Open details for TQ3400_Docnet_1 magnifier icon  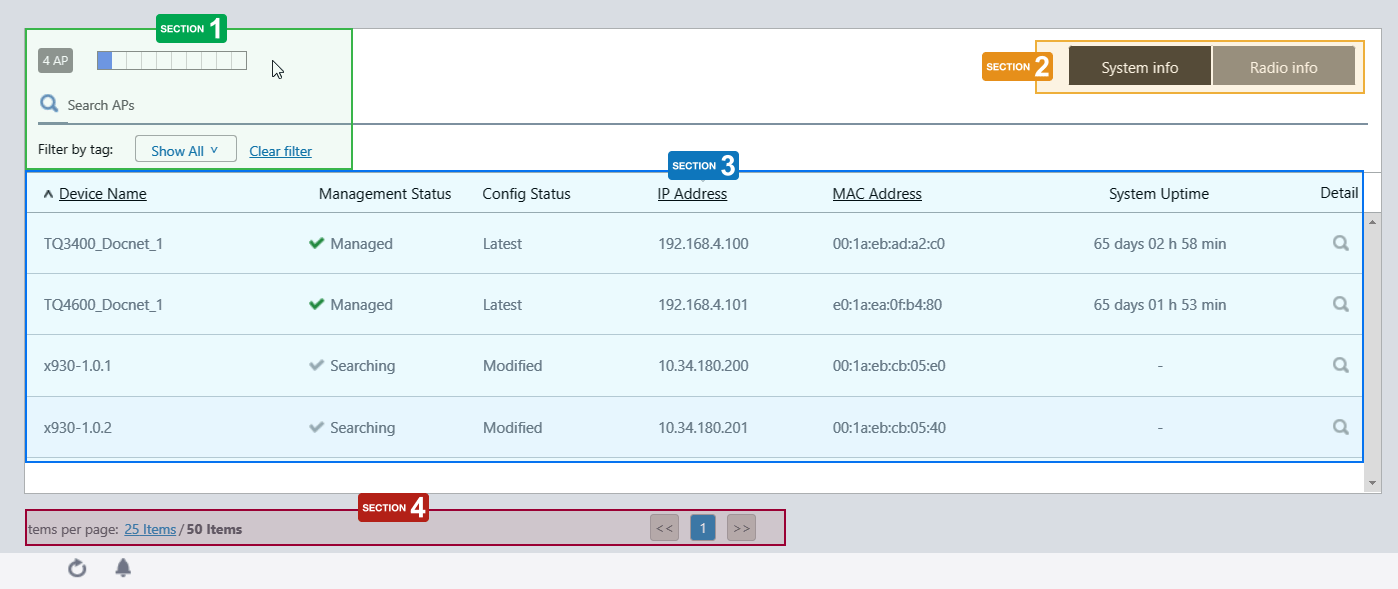(1340, 243)
